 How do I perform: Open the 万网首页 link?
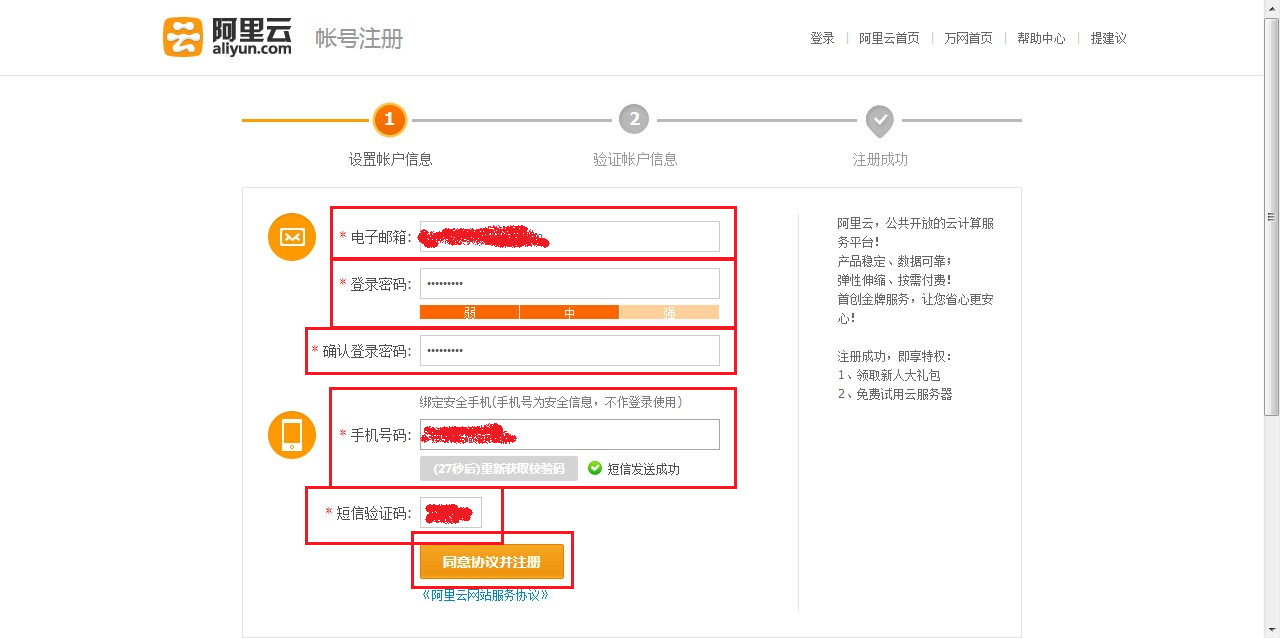(967, 37)
